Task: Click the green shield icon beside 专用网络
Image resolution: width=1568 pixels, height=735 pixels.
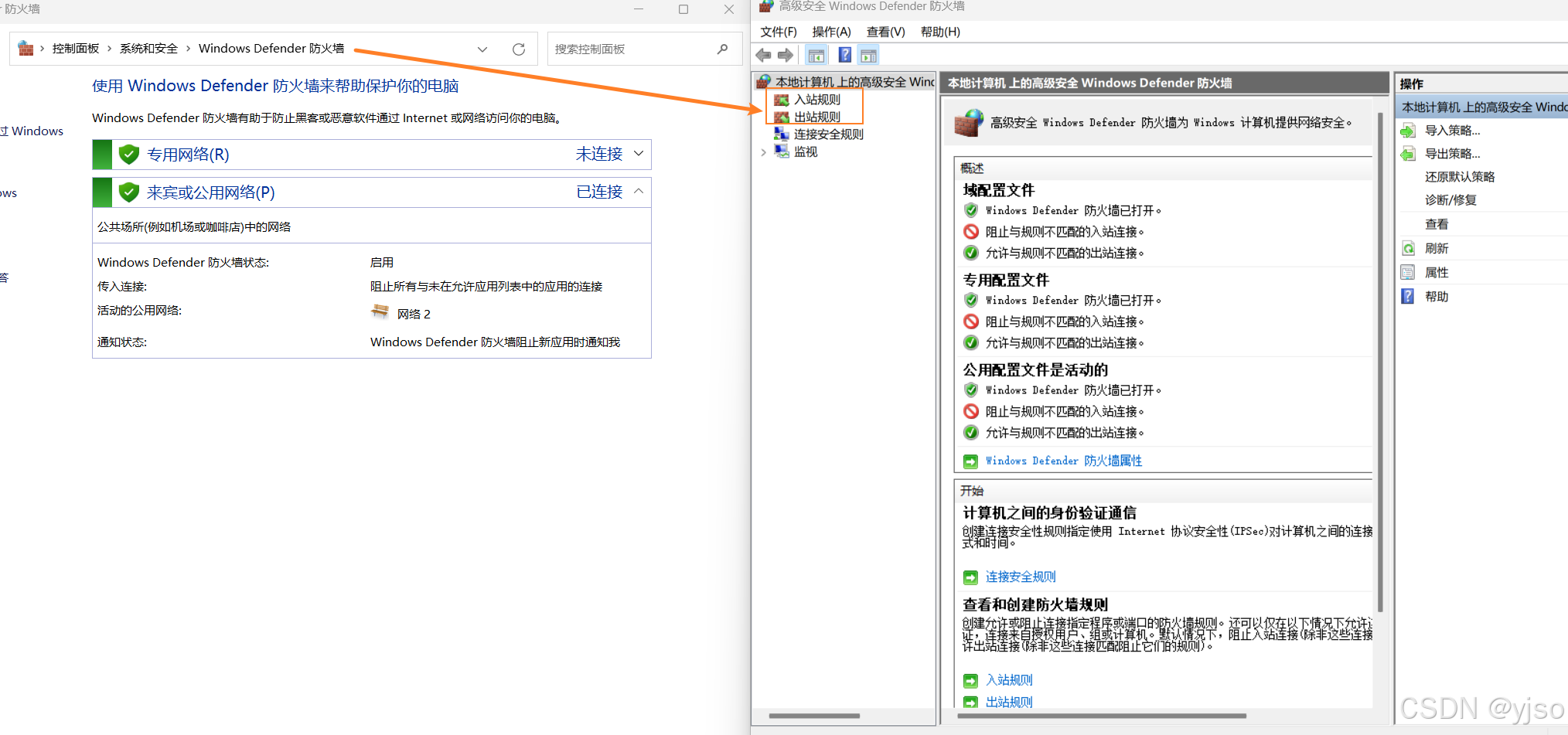Action: tap(129, 155)
